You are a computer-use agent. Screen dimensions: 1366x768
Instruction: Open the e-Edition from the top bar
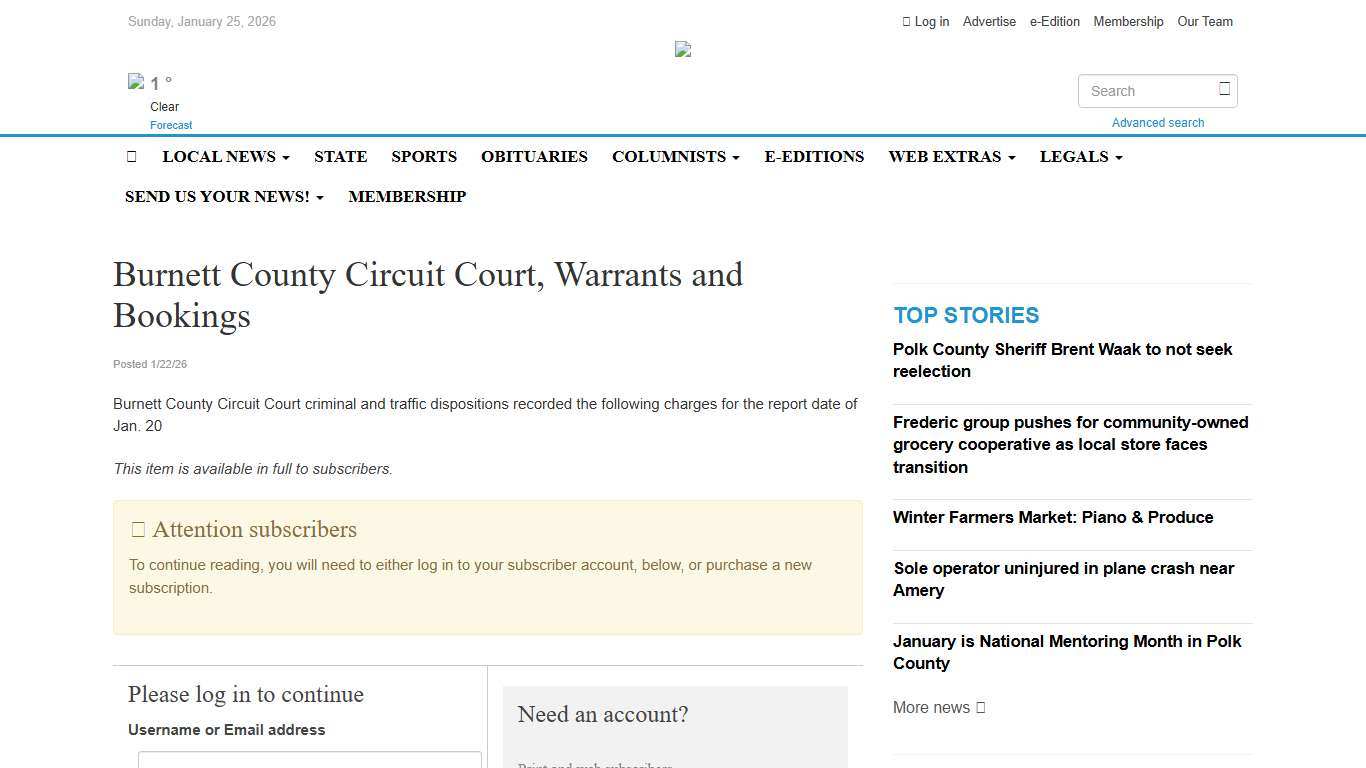click(x=1054, y=21)
